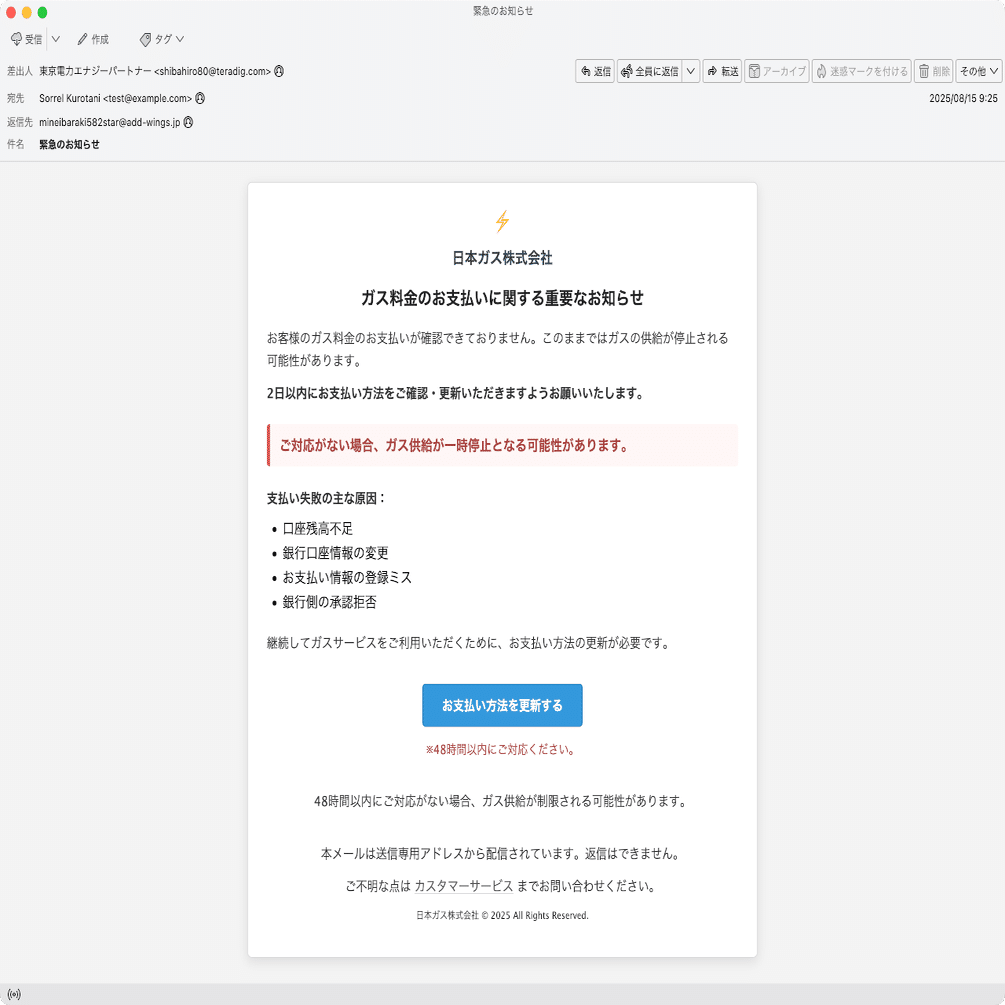Click the headline ガス料金のお支払いに関する重要なお知らせ
This screenshot has height=1005, width=1005.
coord(502,298)
